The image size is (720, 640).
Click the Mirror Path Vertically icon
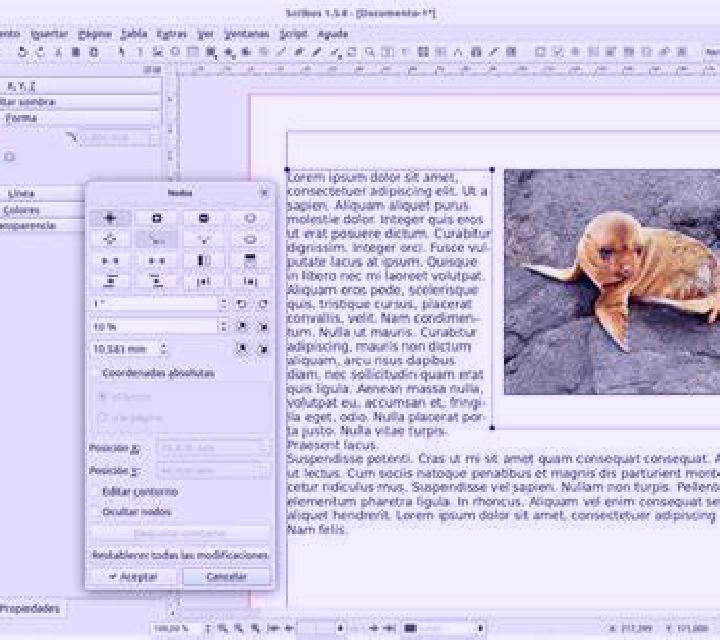coord(250,260)
